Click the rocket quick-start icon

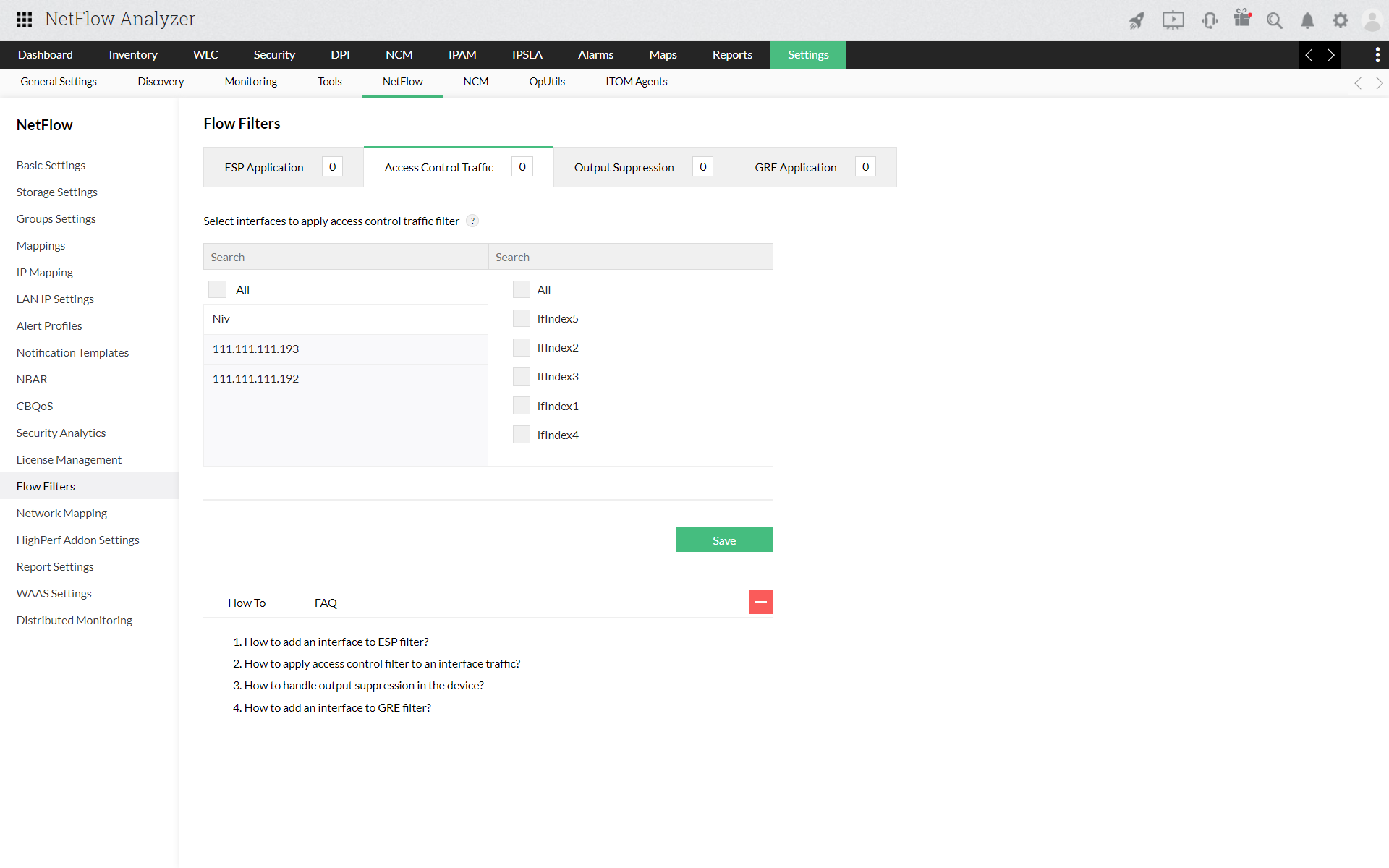pyautogui.click(x=1137, y=20)
